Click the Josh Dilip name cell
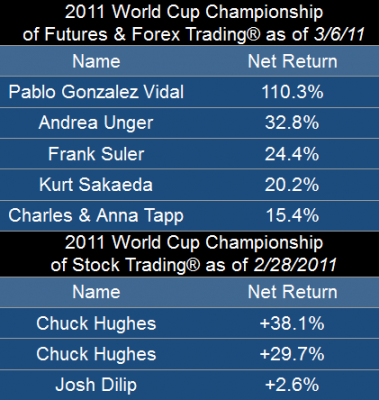This screenshot has width=379, height=400. point(96,385)
